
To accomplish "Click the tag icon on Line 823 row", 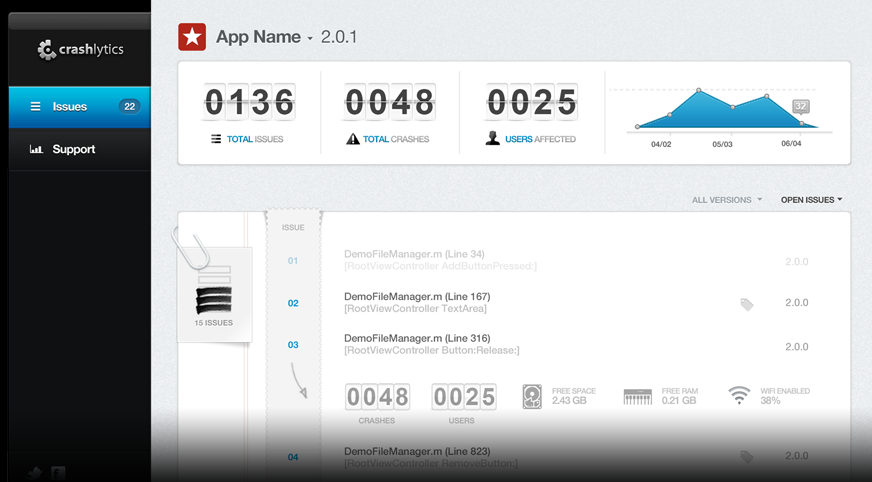I will (747, 458).
